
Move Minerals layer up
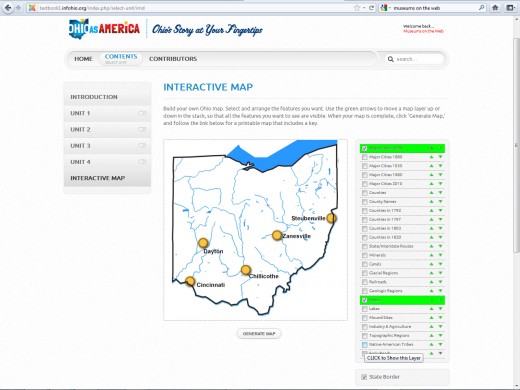pos(431,255)
